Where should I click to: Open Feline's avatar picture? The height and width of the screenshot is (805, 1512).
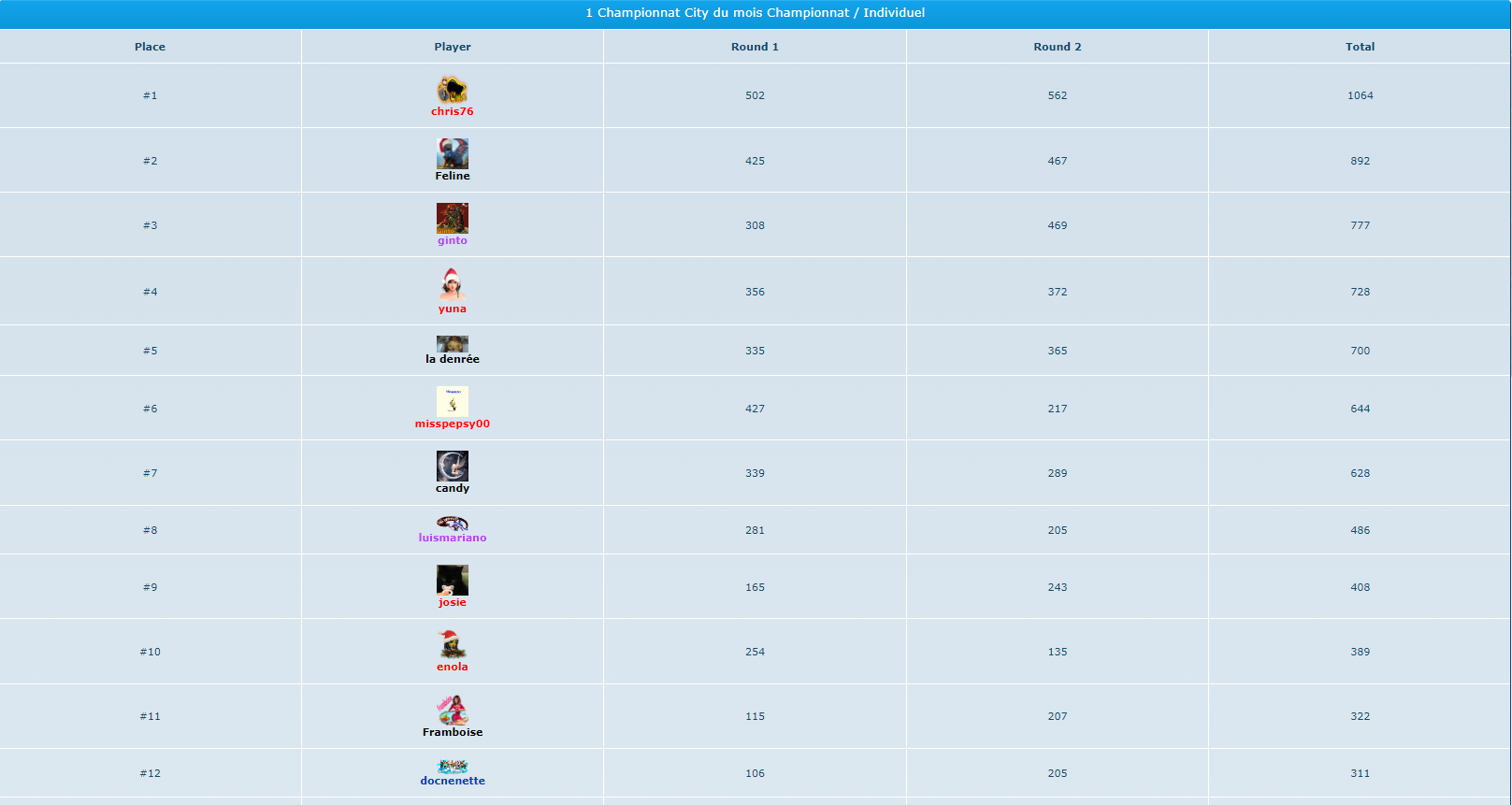pyautogui.click(x=452, y=153)
